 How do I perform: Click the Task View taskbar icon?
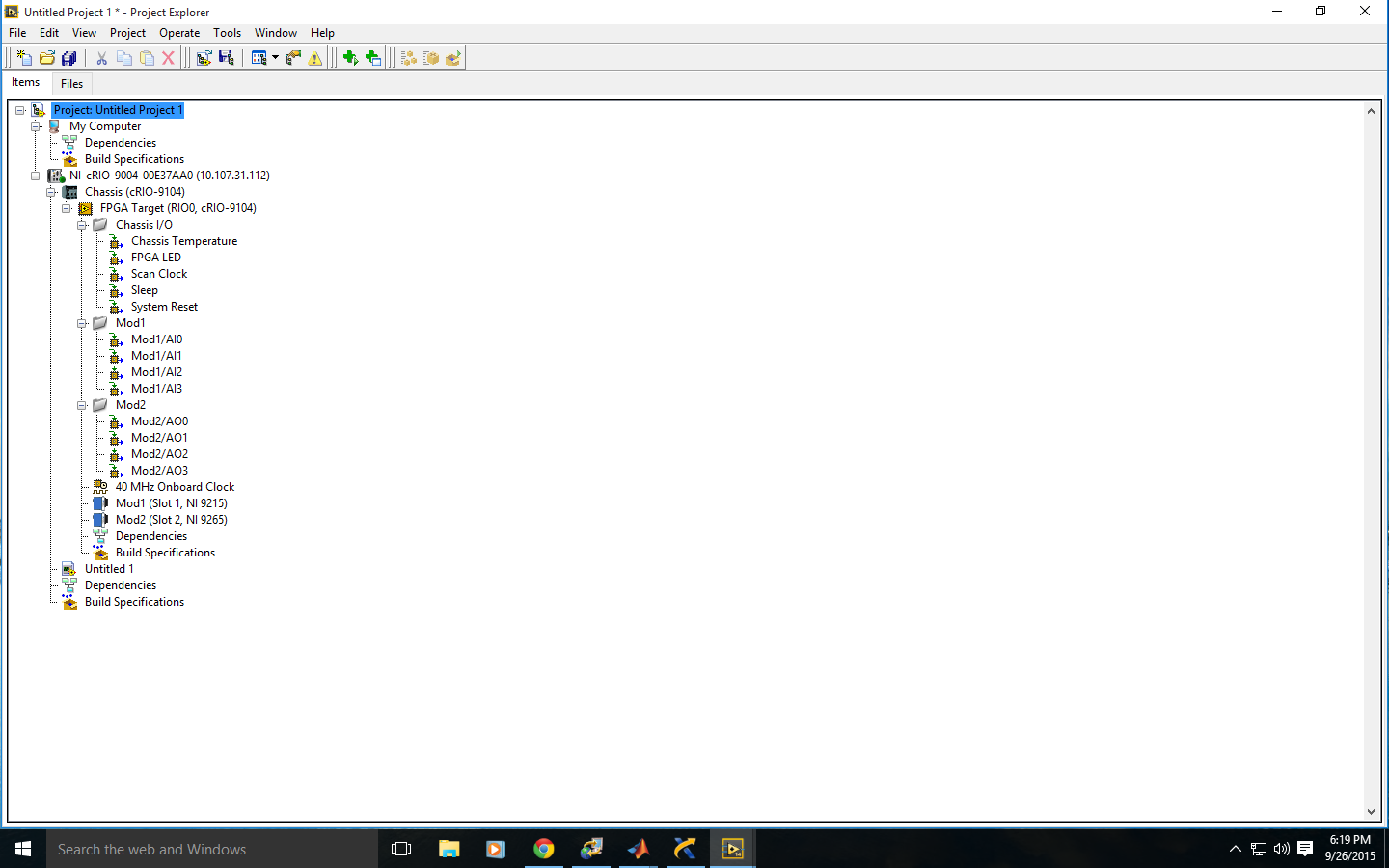[x=401, y=849]
